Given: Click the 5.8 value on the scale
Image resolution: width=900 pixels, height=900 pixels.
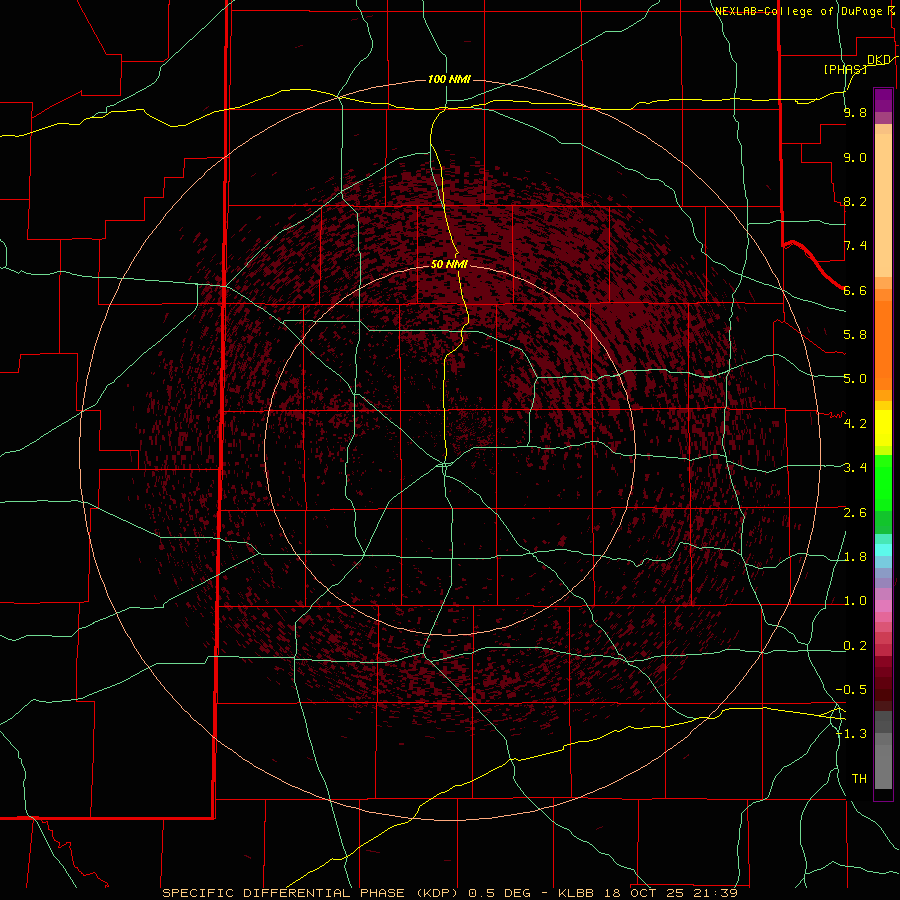Looking at the screenshot, I should [x=855, y=335].
